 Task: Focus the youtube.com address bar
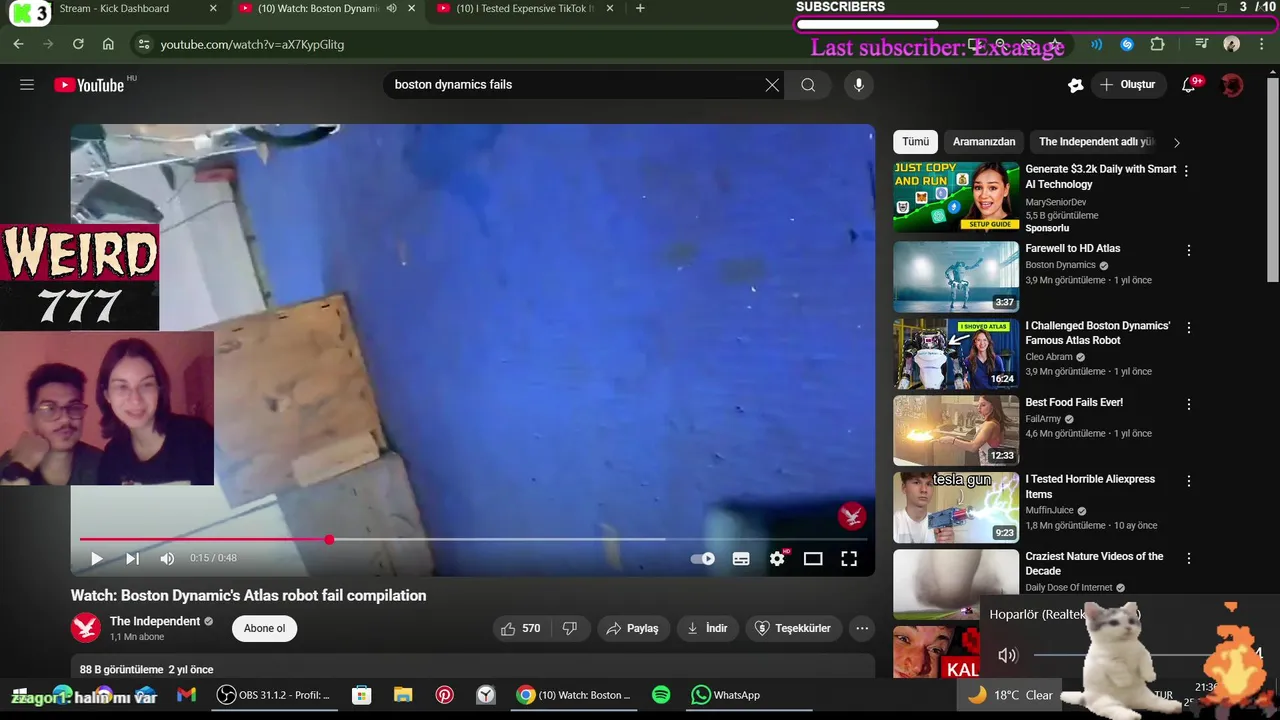pyautogui.click(x=550, y=44)
